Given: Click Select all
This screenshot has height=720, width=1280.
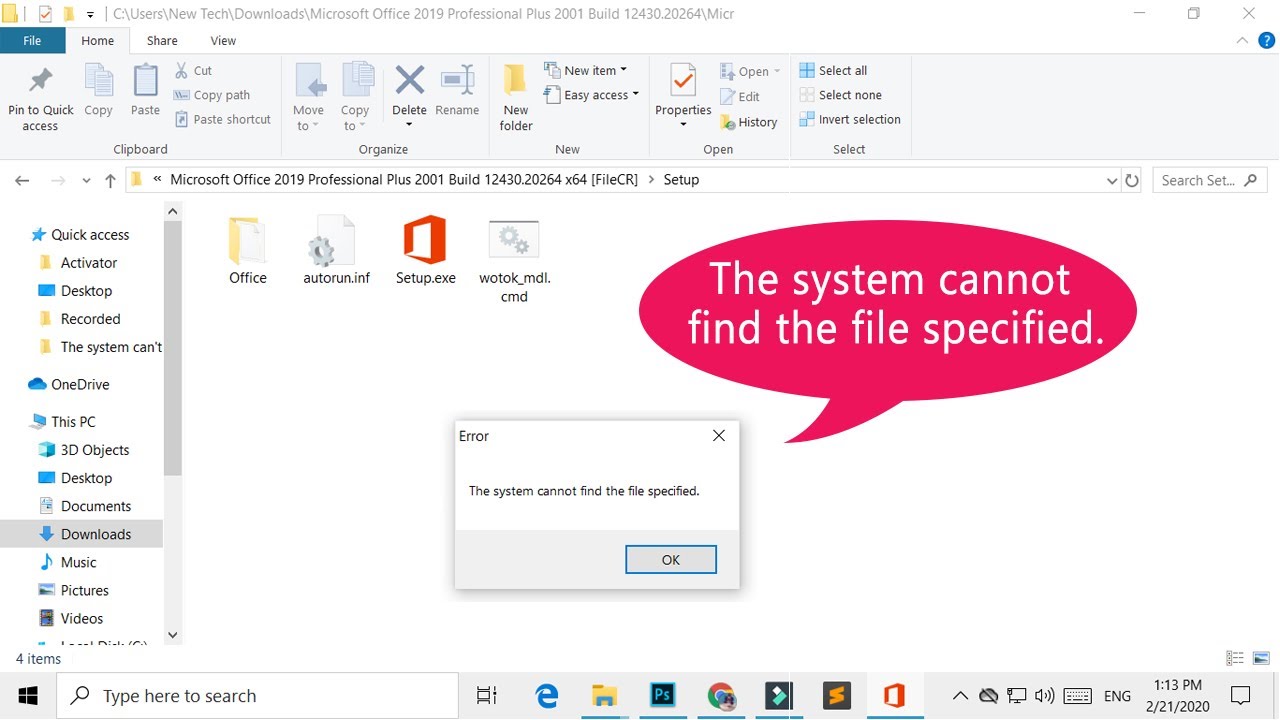Looking at the screenshot, I should (833, 71).
